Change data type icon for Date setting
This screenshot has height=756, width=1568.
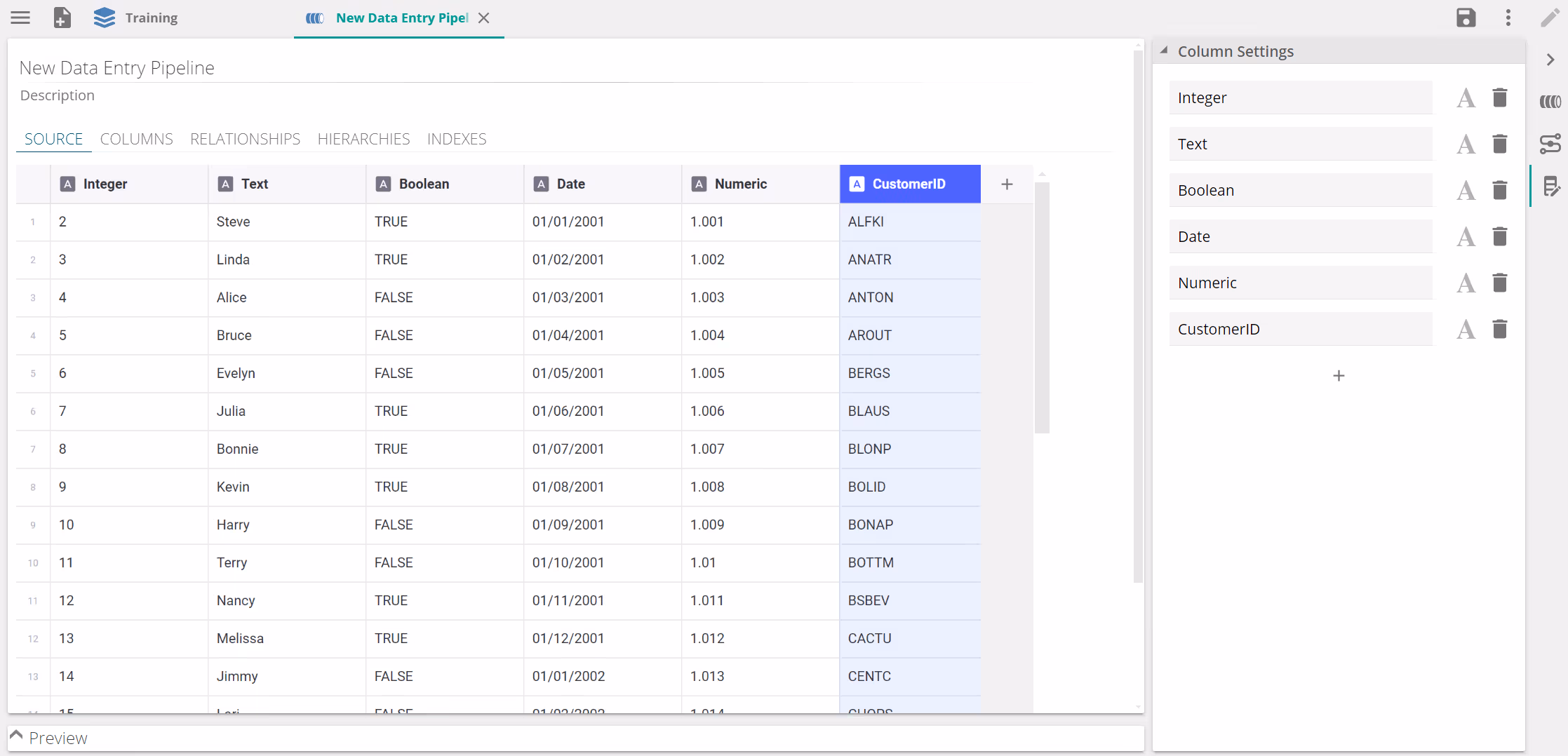tap(1466, 236)
